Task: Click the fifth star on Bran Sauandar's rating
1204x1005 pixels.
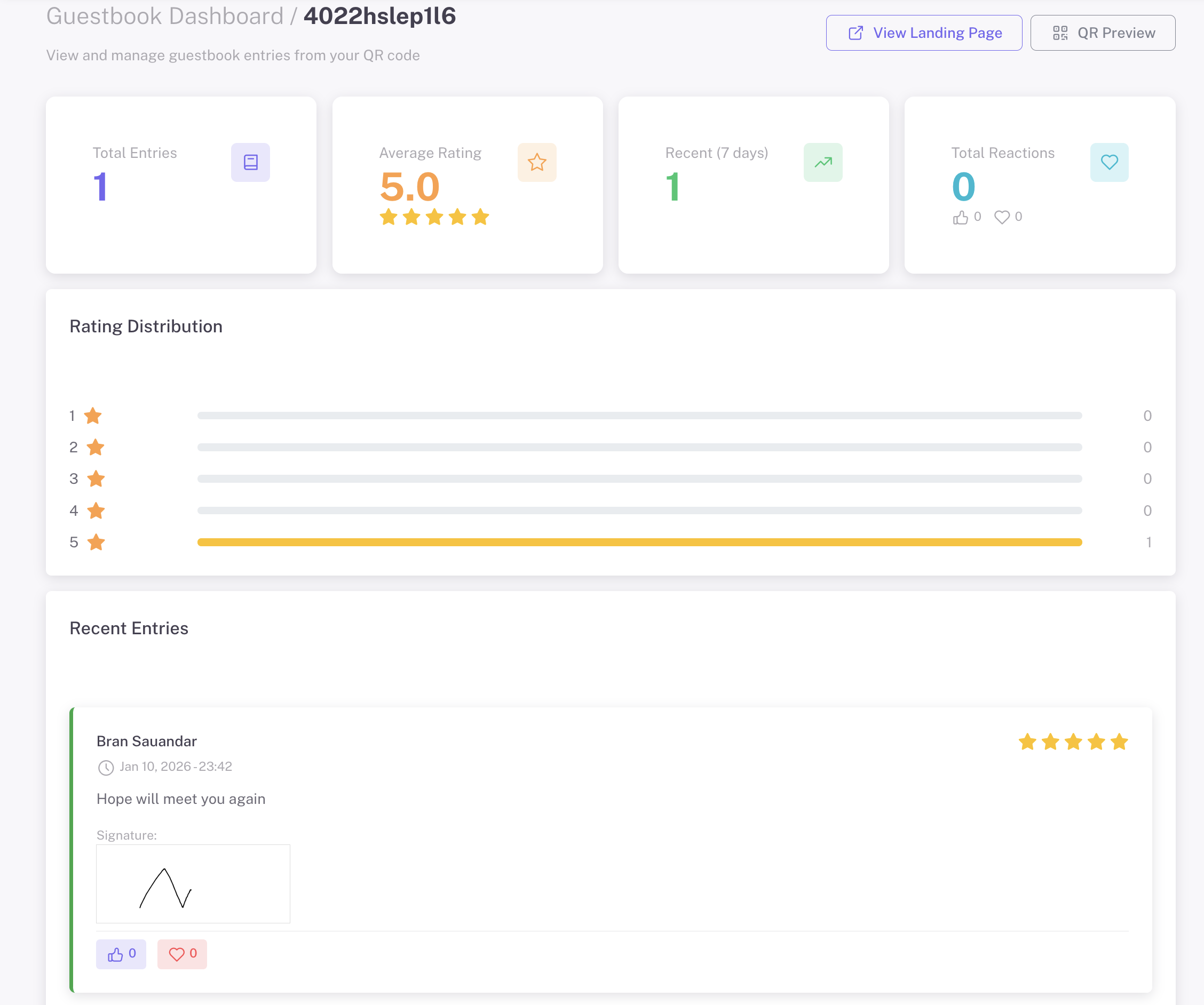Action: (x=1120, y=741)
